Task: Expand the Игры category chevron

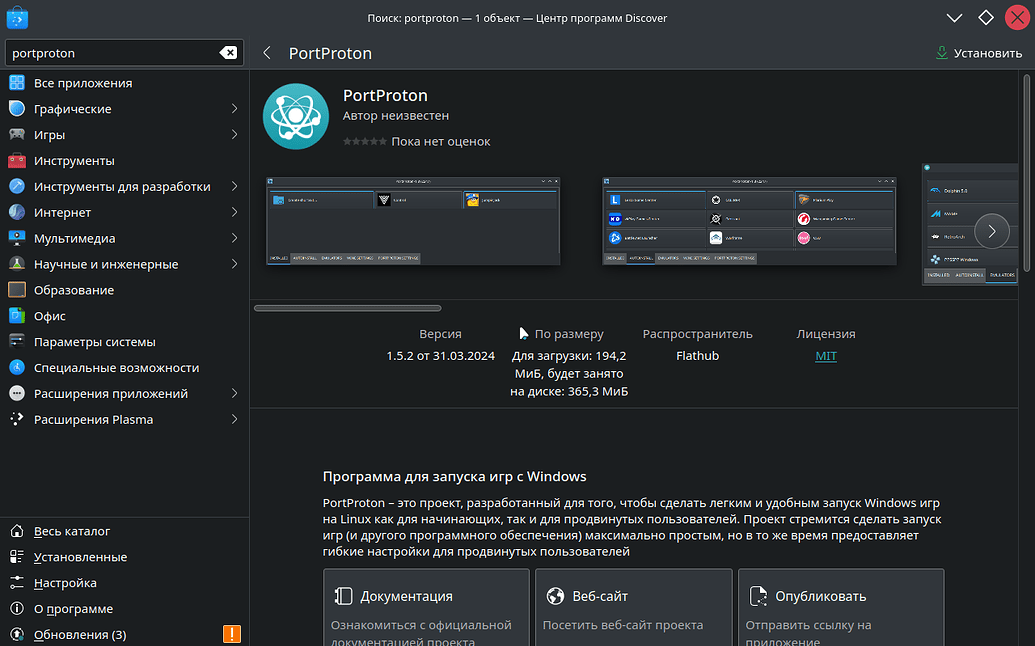Action: coord(234,134)
